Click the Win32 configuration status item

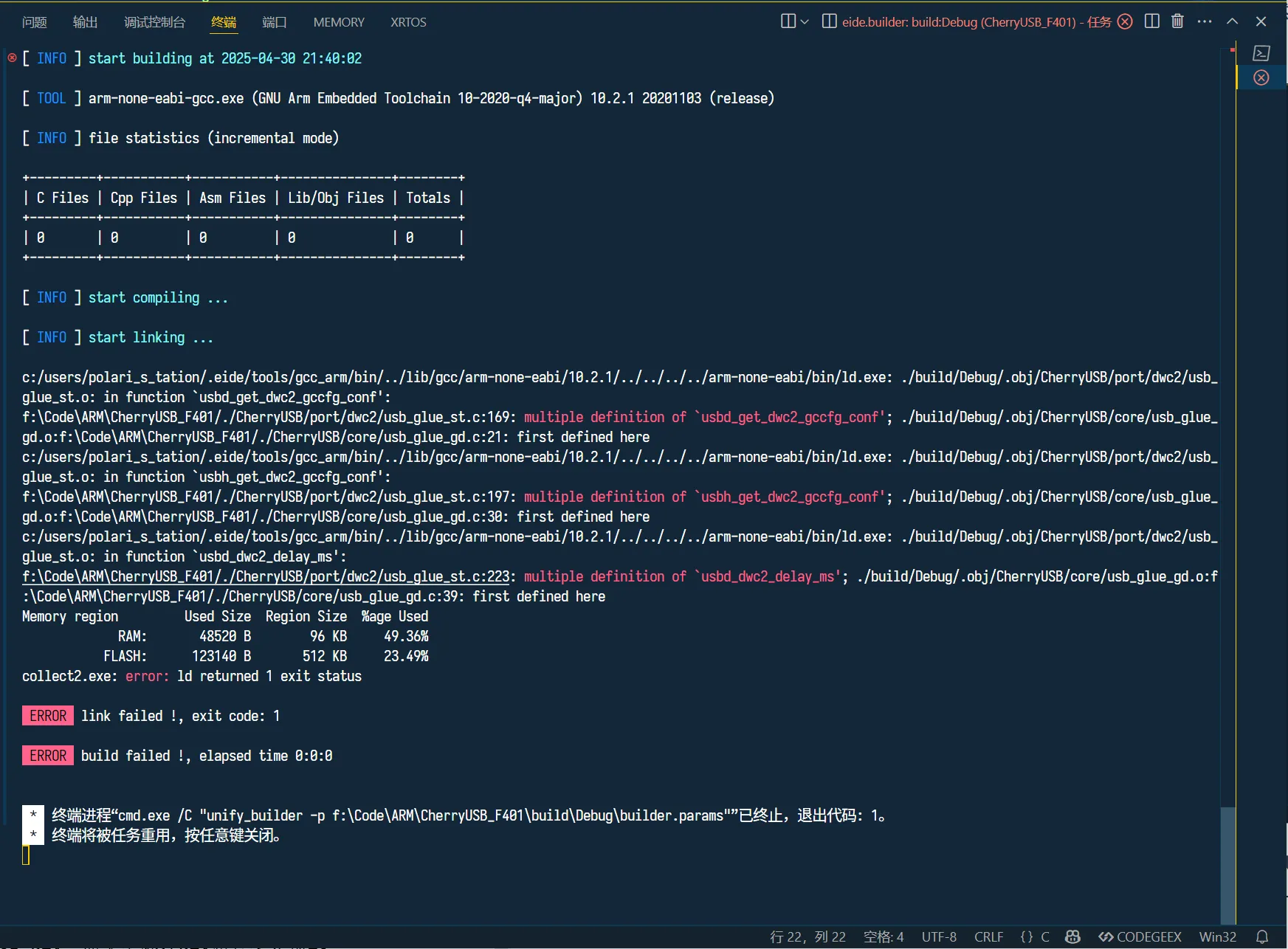tap(1217, 936)
